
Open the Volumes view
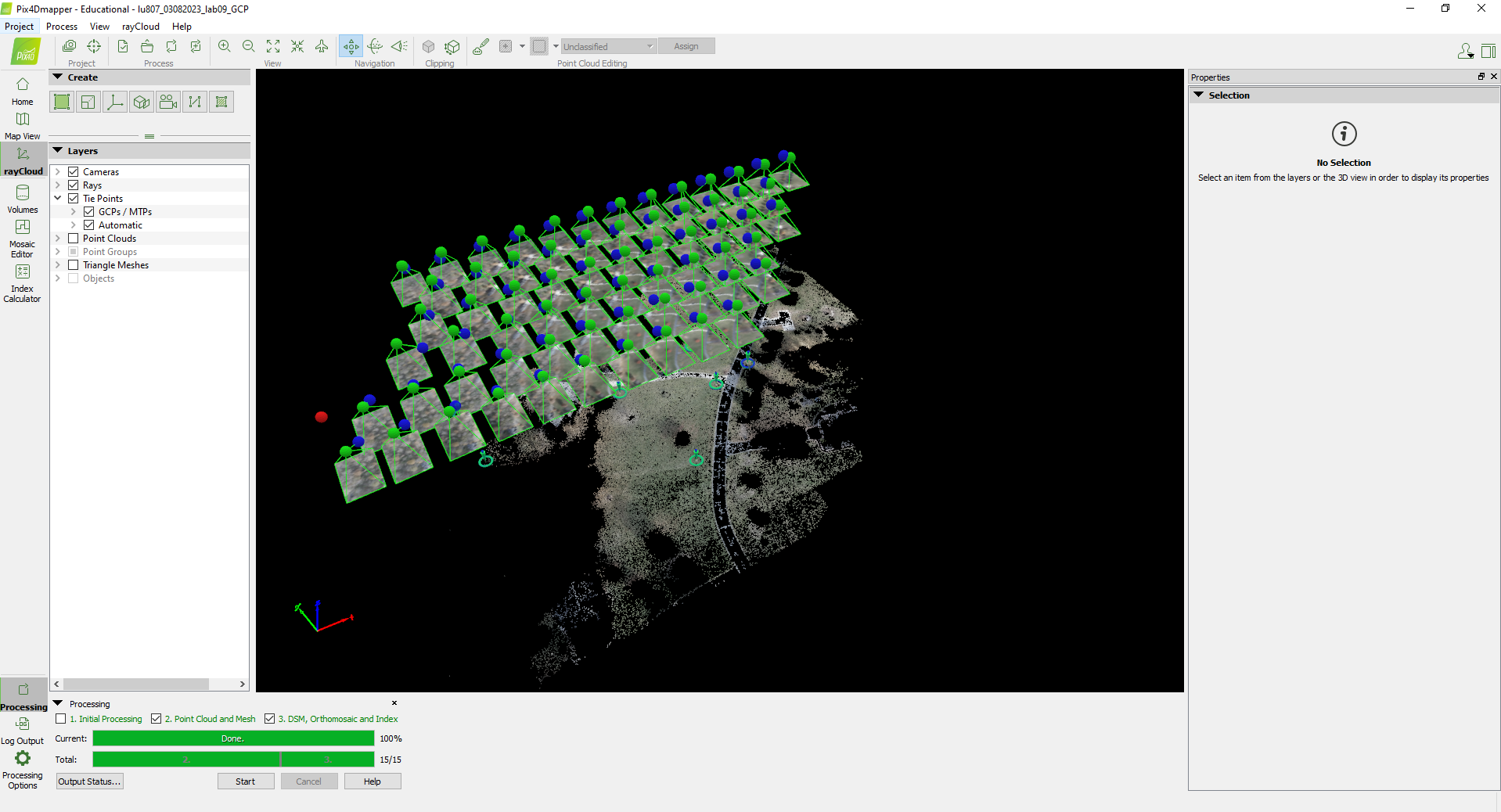pyautogui.click(x=23, y=199)
